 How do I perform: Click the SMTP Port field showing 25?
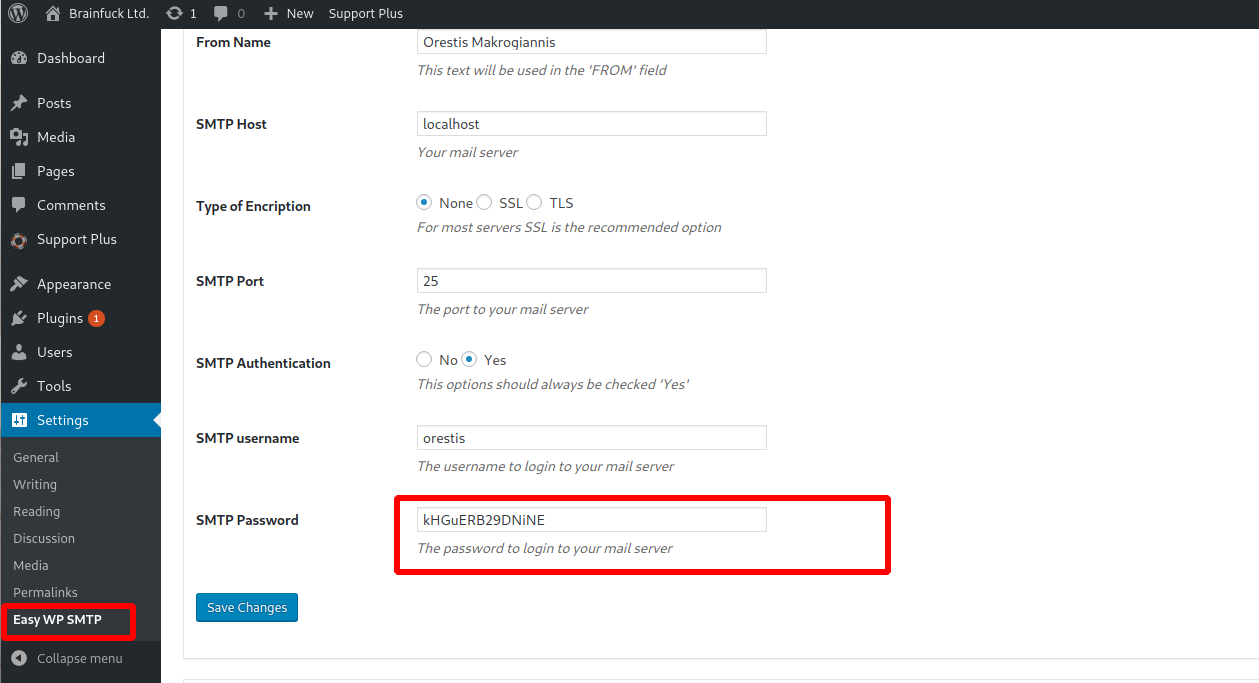tap(592, 281)
